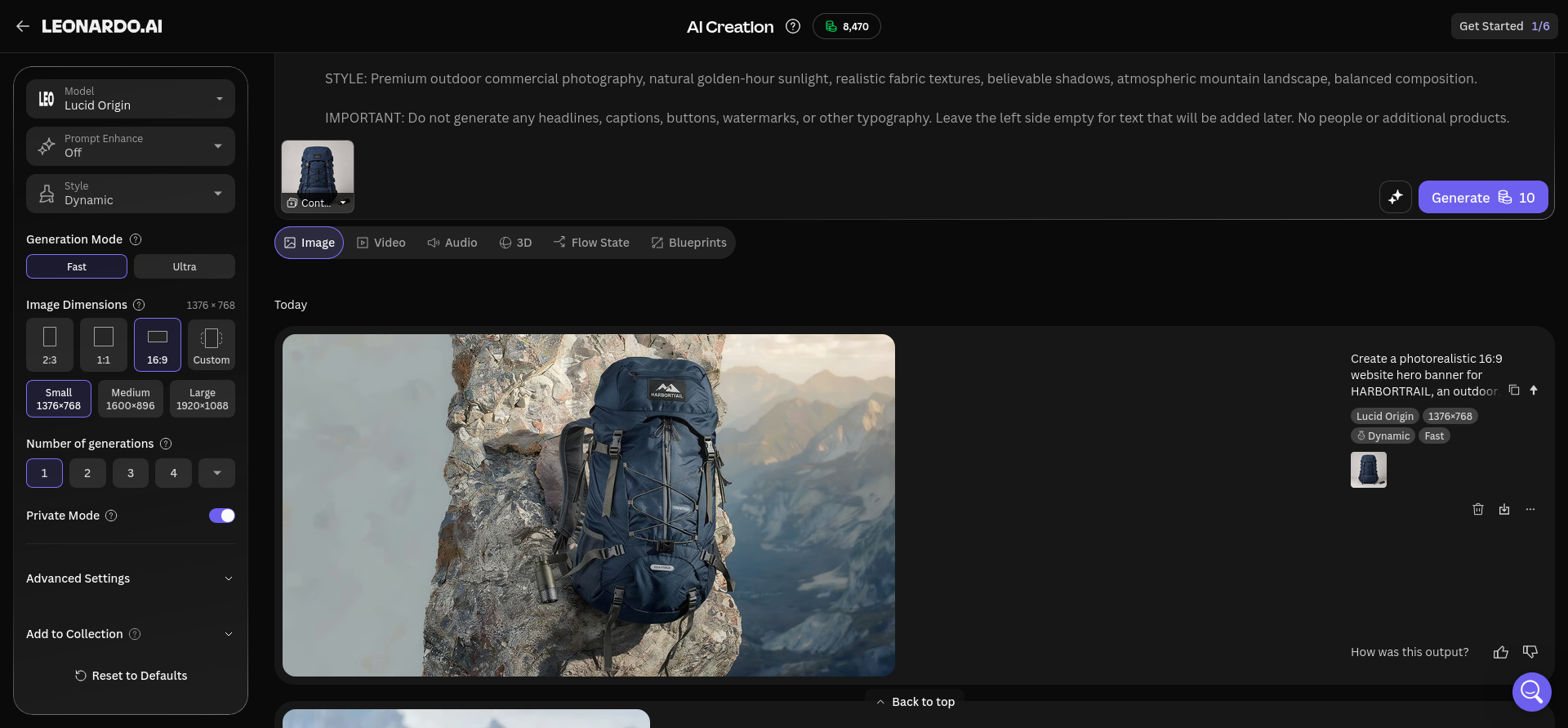Click the Generate button
1568x728 pixels.
(1483, 197)
